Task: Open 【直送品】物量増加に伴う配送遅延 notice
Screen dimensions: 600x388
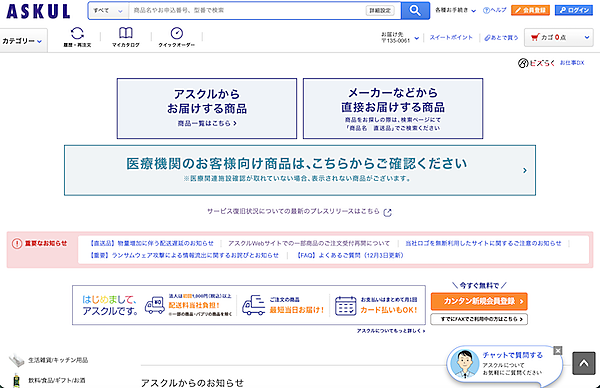Action: (x=151, y=243)
